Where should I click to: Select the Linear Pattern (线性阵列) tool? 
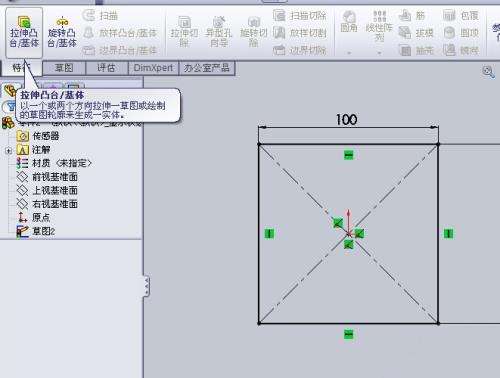(379, 26)
